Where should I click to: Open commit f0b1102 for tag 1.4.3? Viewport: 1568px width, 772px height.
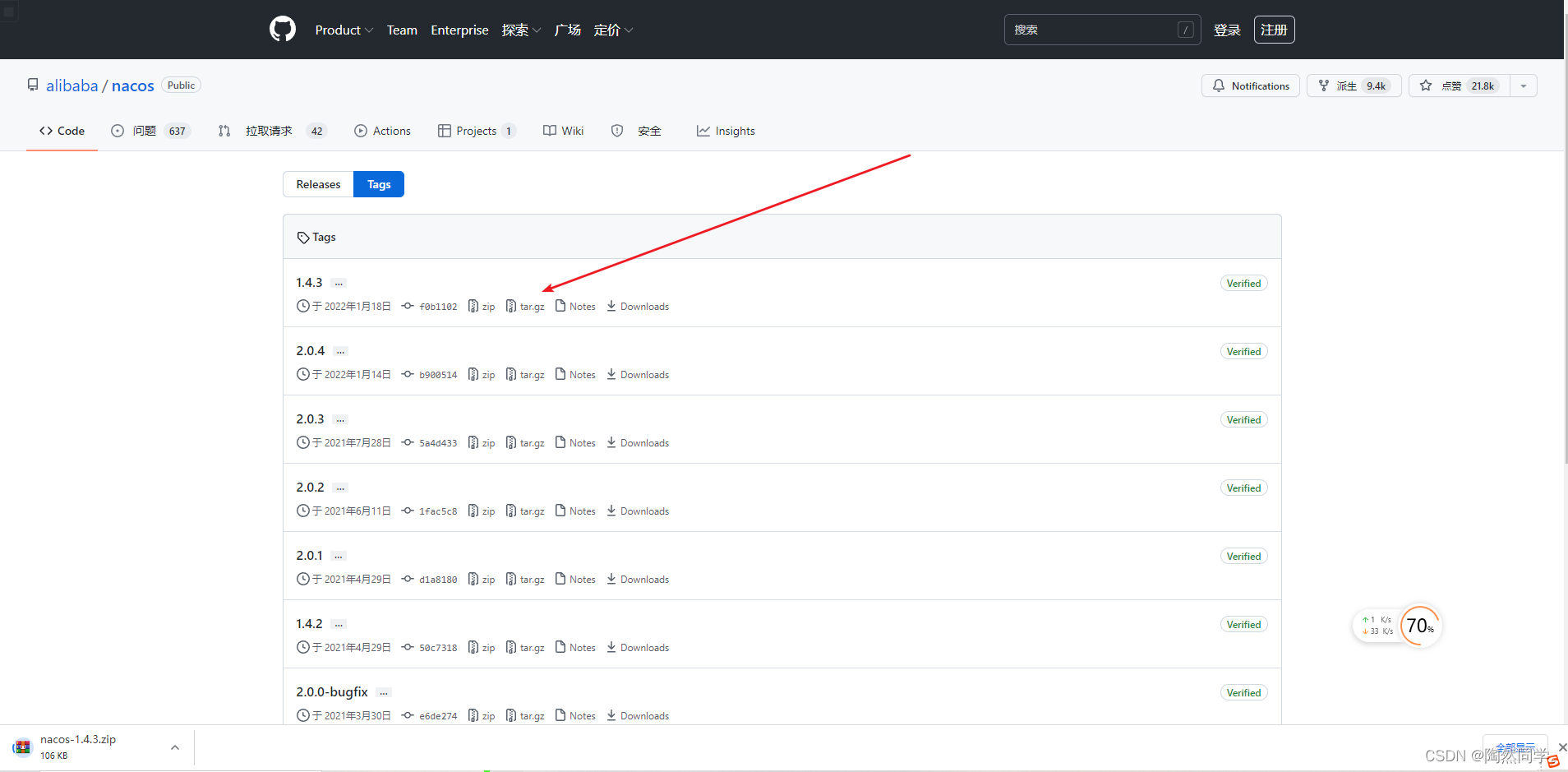tap(437, 307)
